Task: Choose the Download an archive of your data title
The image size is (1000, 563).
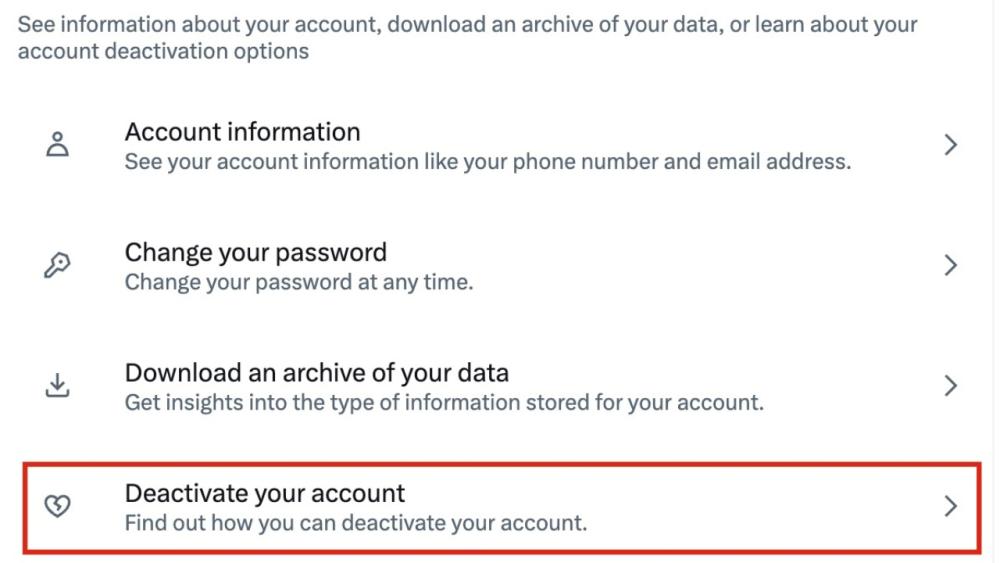Action: 316,373
